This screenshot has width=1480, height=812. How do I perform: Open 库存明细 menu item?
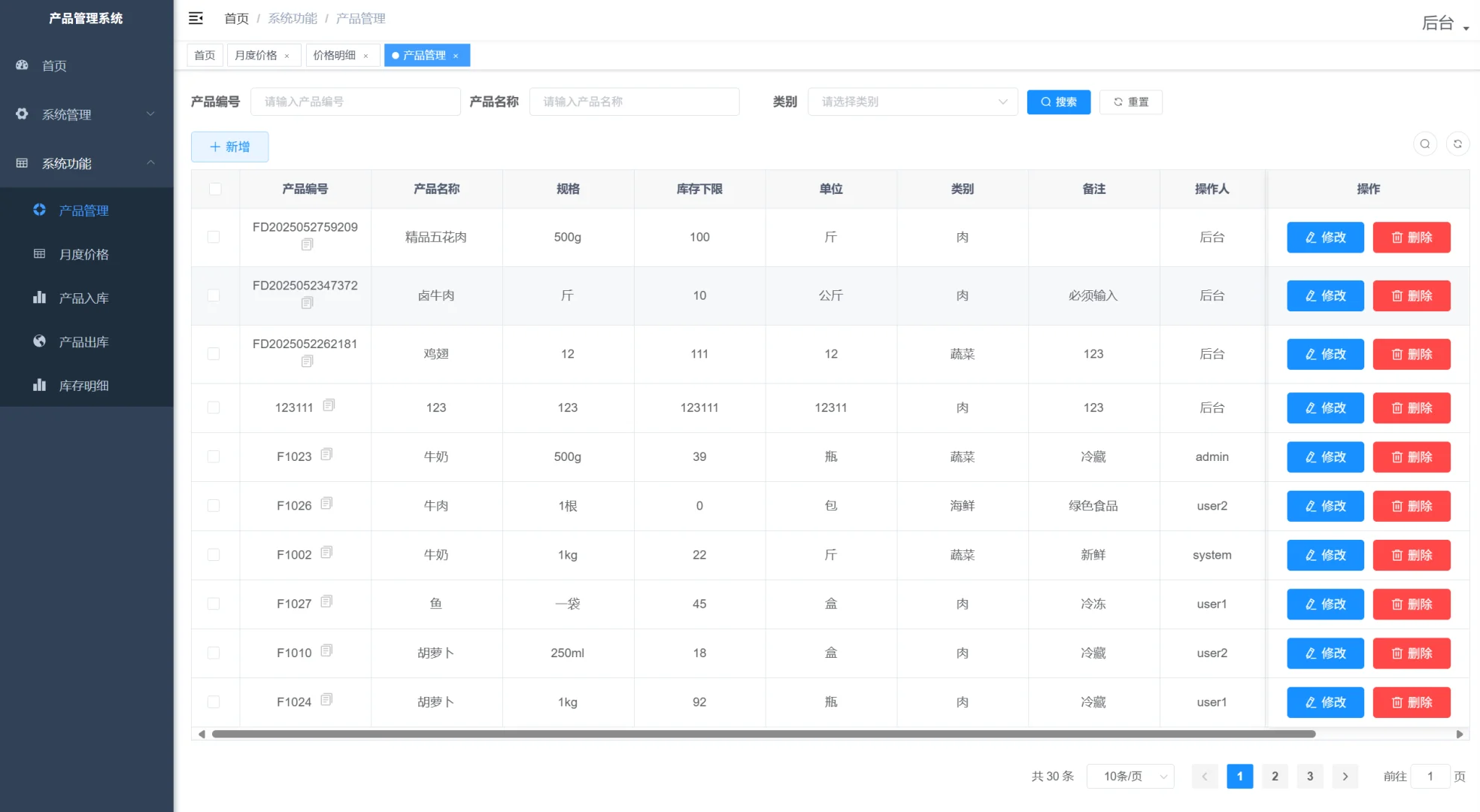tap(83, 386)
